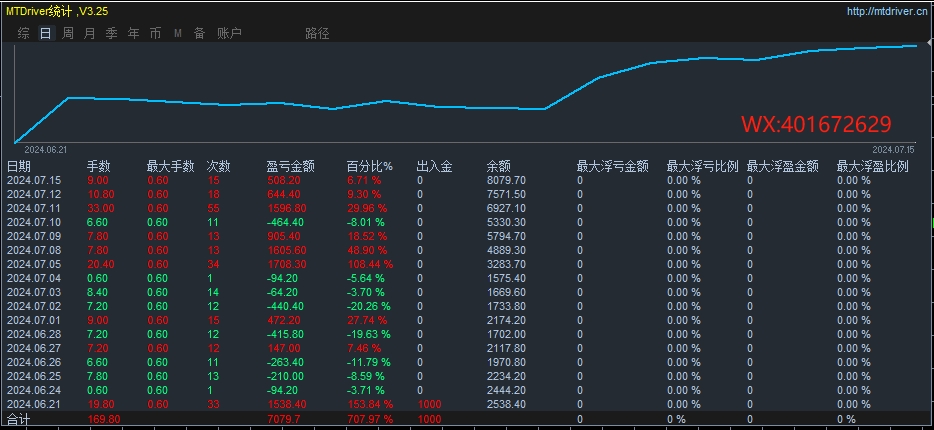Click the 次数 column header
The width and height of the screenshot is (934, 430).
click(219, 167)
